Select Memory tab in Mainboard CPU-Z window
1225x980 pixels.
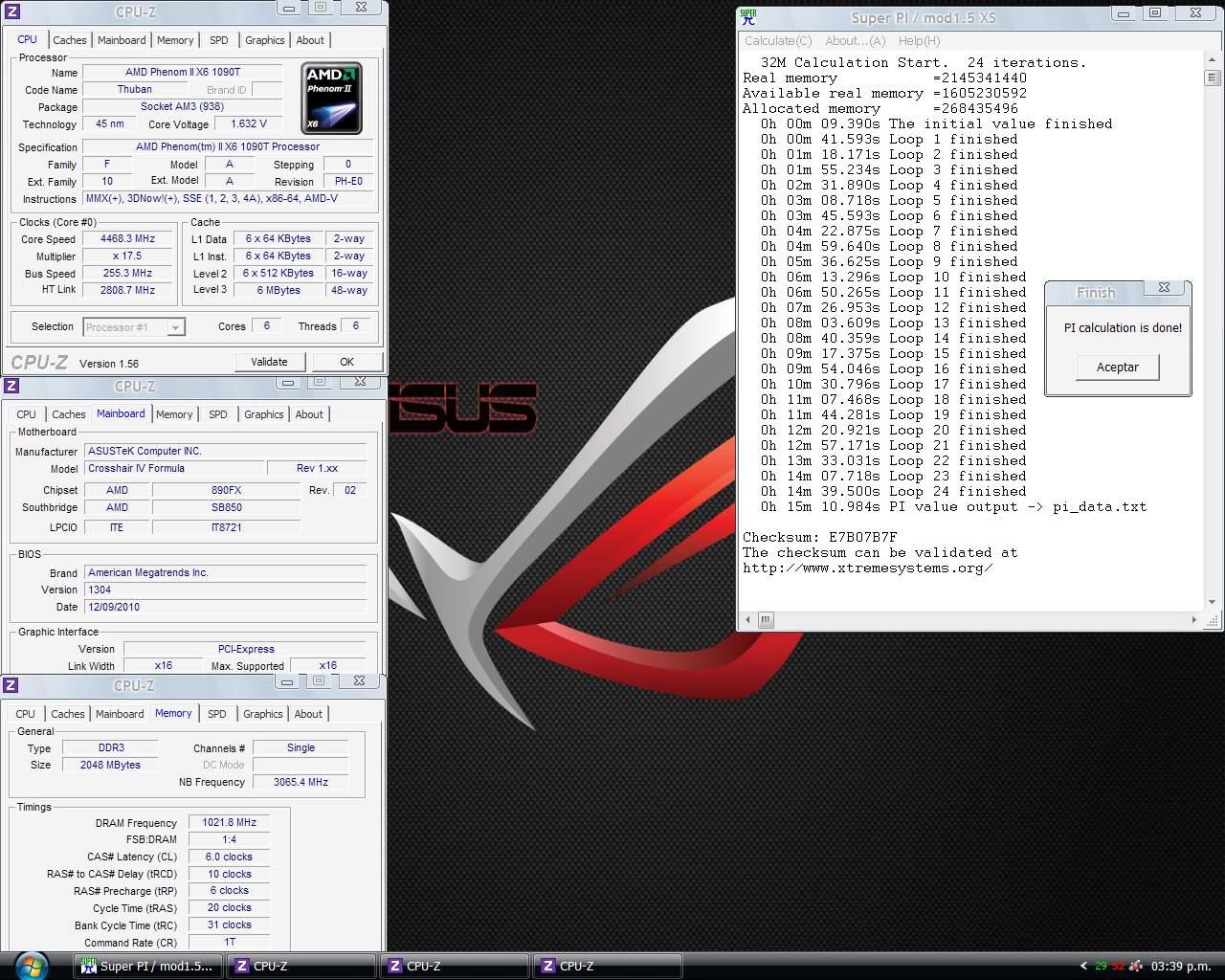coord(174,414)
